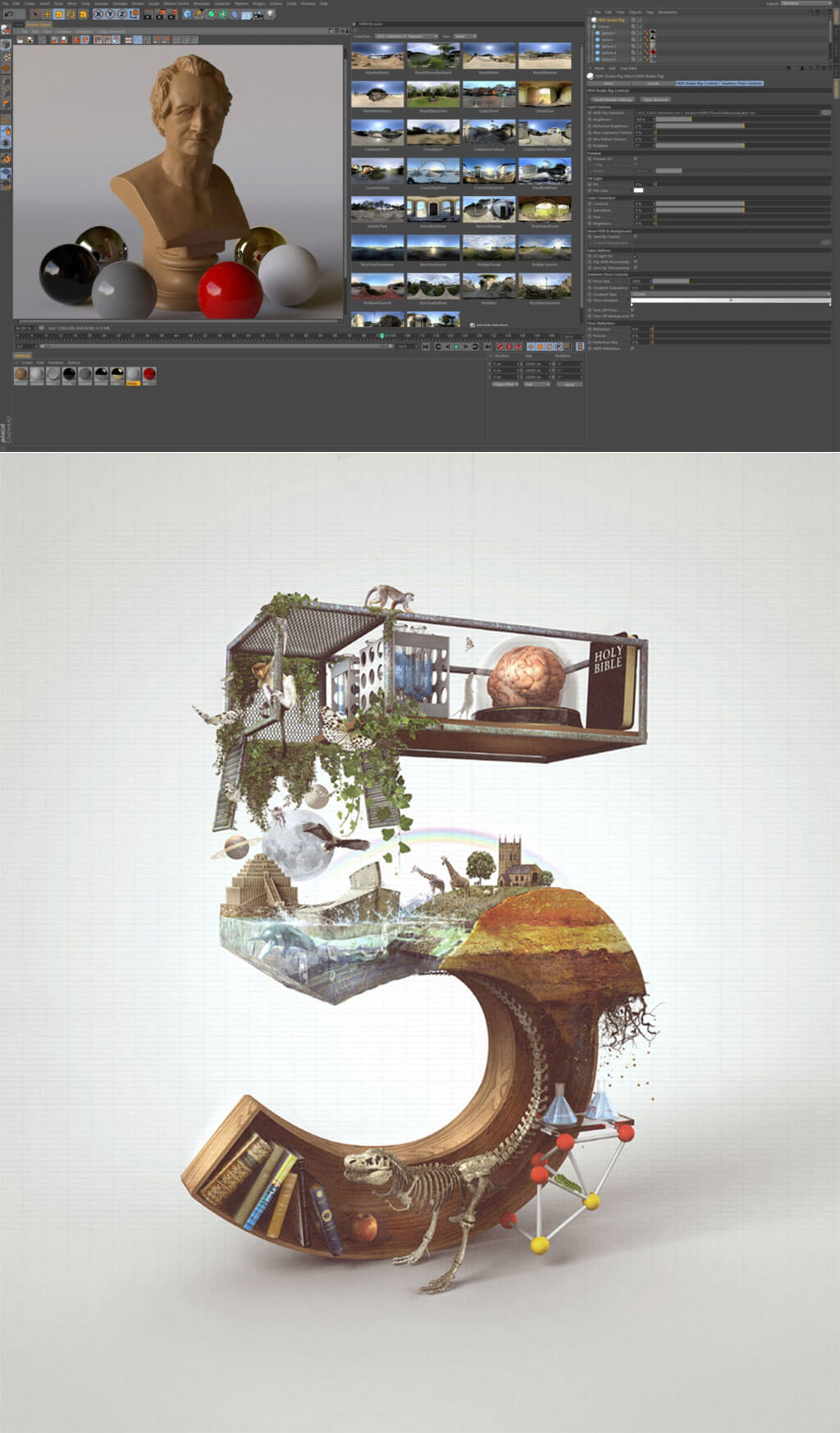Toggle the GI Light On checkbox
This screenshot has width=840, height=1433.
[x=635, y=256]
